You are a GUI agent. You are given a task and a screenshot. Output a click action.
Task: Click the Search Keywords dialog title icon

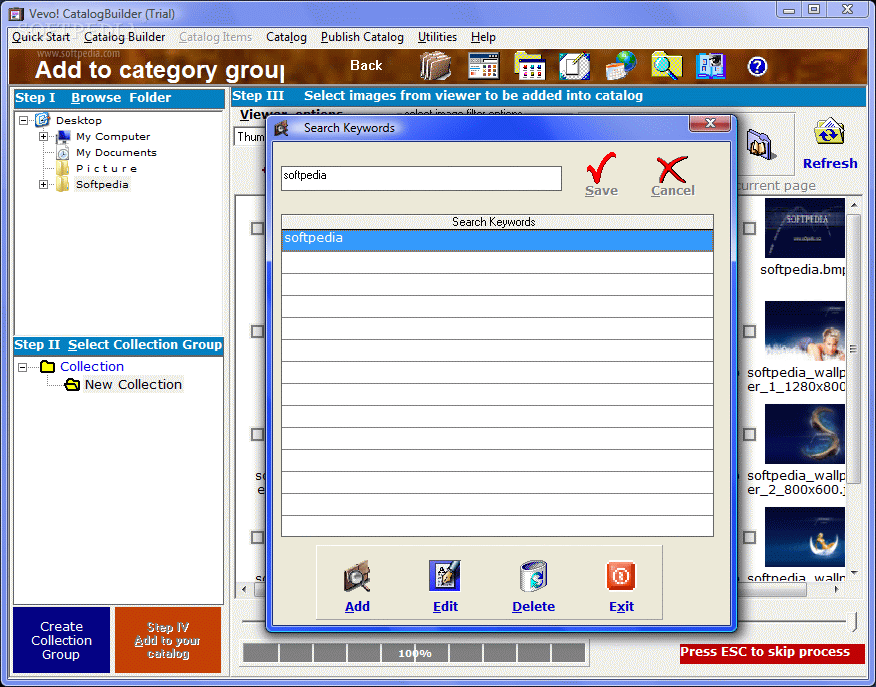click(282, 128)
